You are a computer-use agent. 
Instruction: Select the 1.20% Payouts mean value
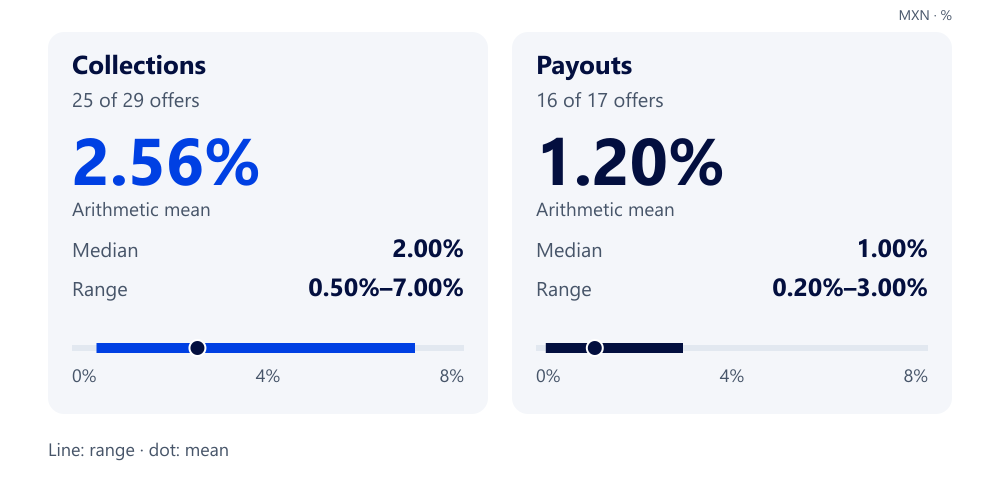tap(629, 163)
